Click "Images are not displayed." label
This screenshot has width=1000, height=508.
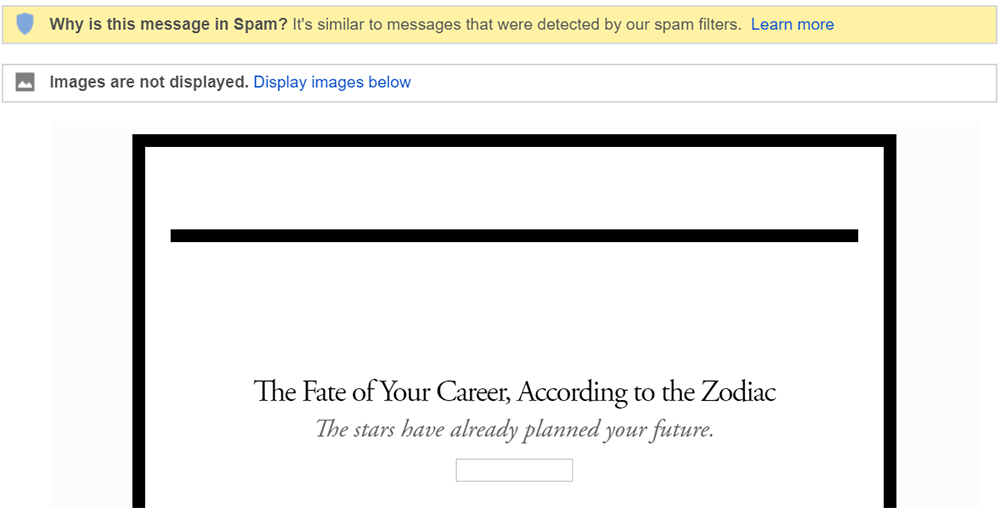tap(149, 83)
